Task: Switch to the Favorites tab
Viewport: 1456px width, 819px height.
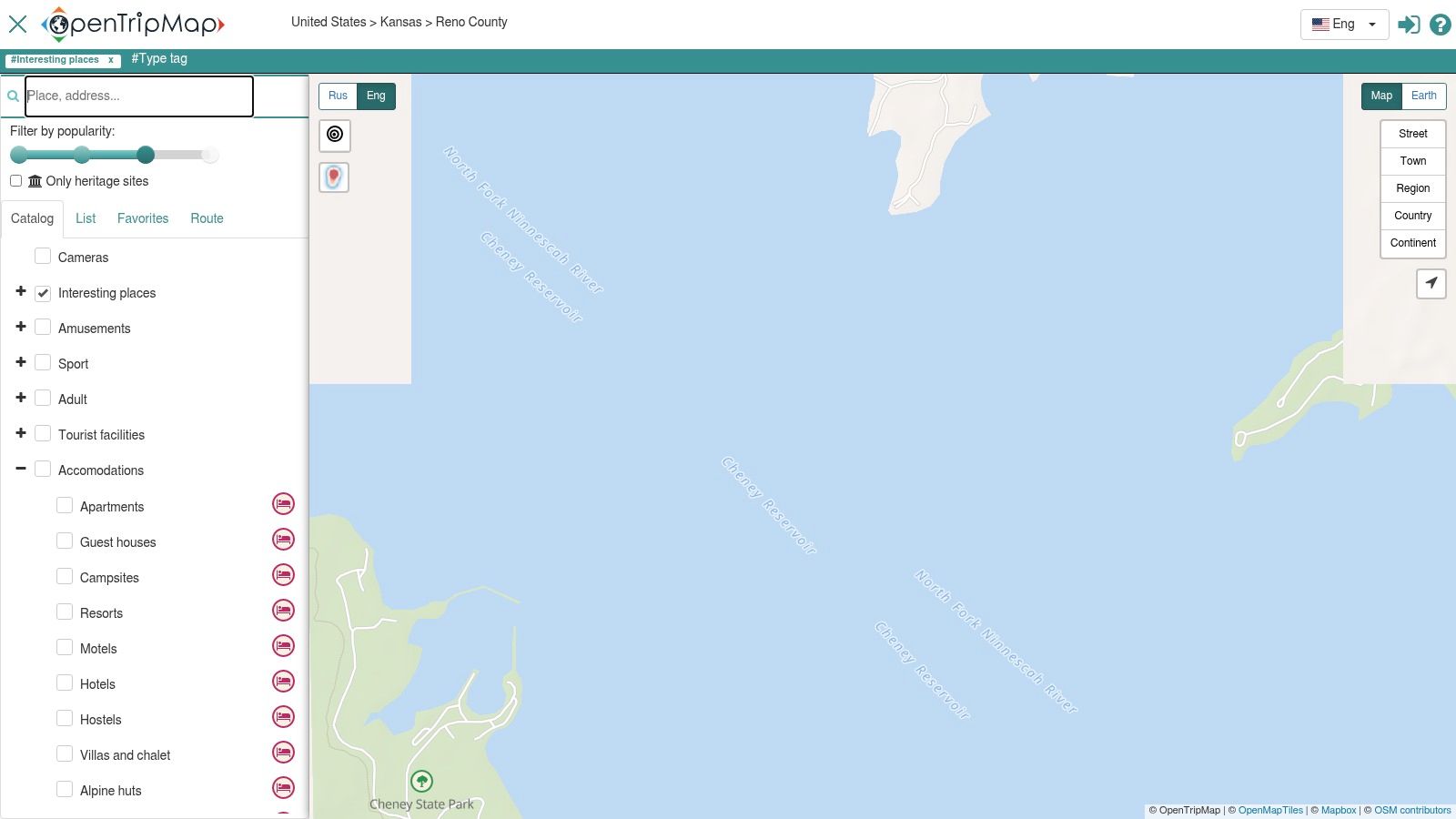Action: 143,218
